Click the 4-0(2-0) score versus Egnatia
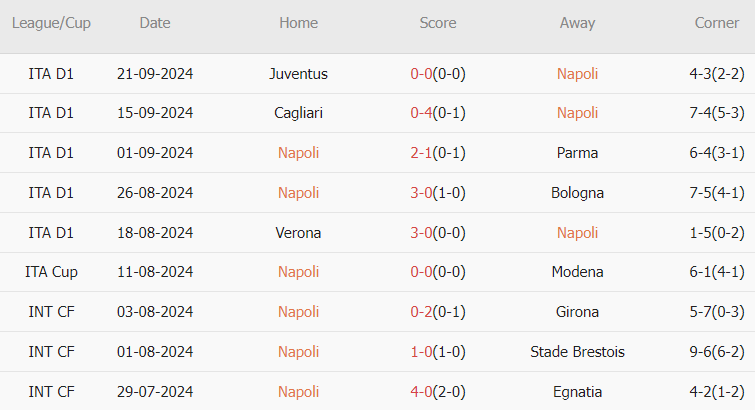The image size is (755, 410). [438, 391]
